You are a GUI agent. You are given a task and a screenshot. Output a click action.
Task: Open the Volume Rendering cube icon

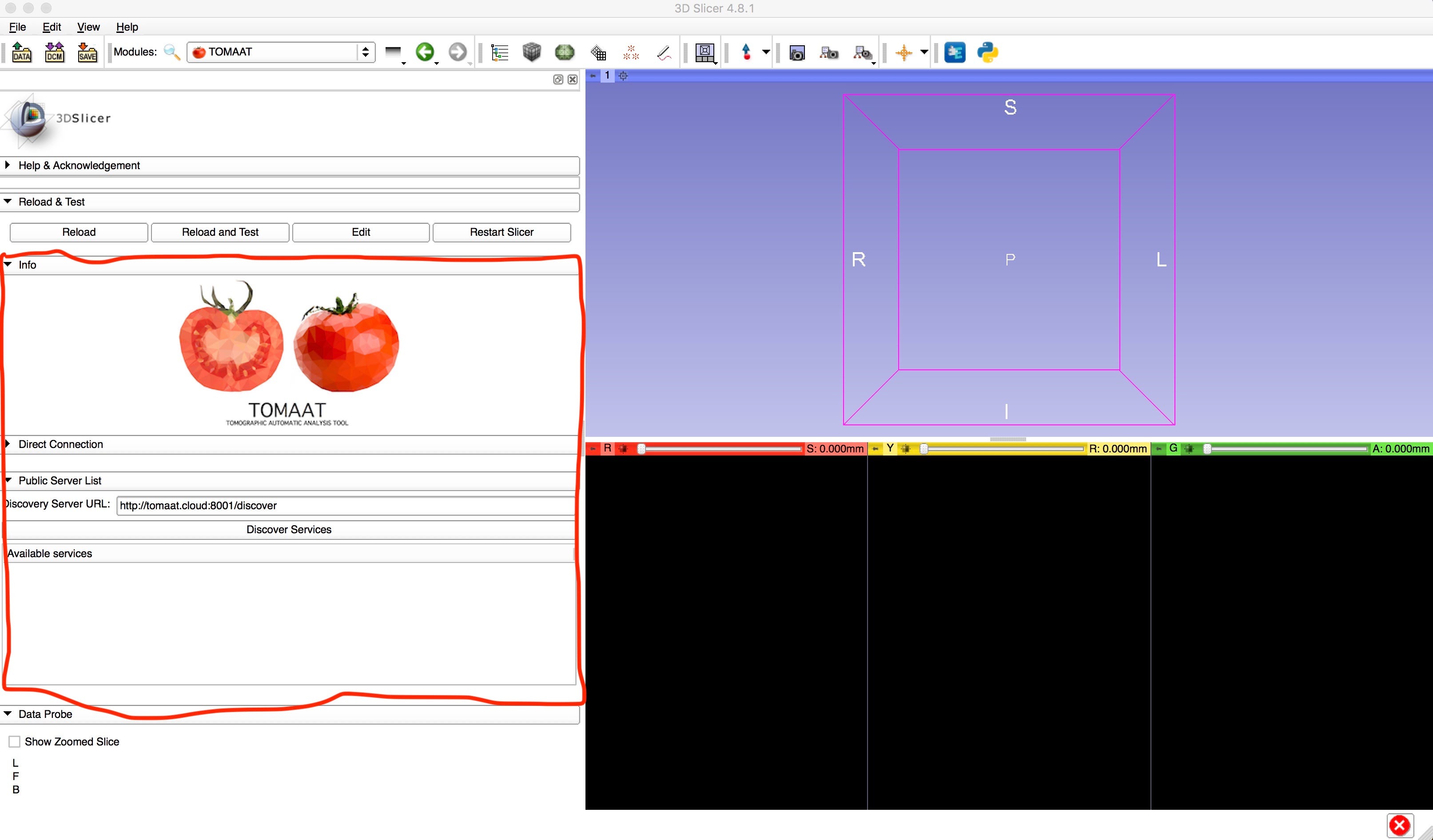tap(532, 52)
